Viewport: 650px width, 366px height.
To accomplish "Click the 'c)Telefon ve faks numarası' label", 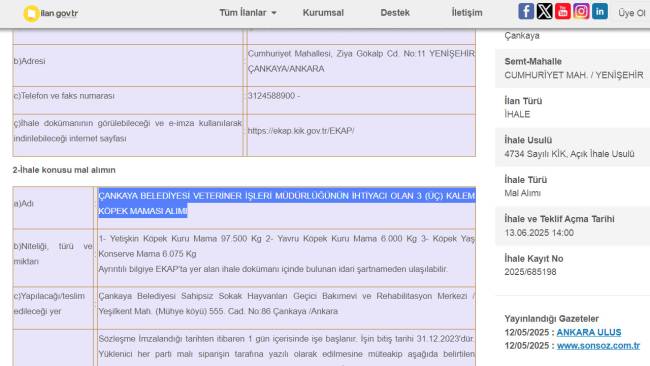I will (x=64, y=96).
